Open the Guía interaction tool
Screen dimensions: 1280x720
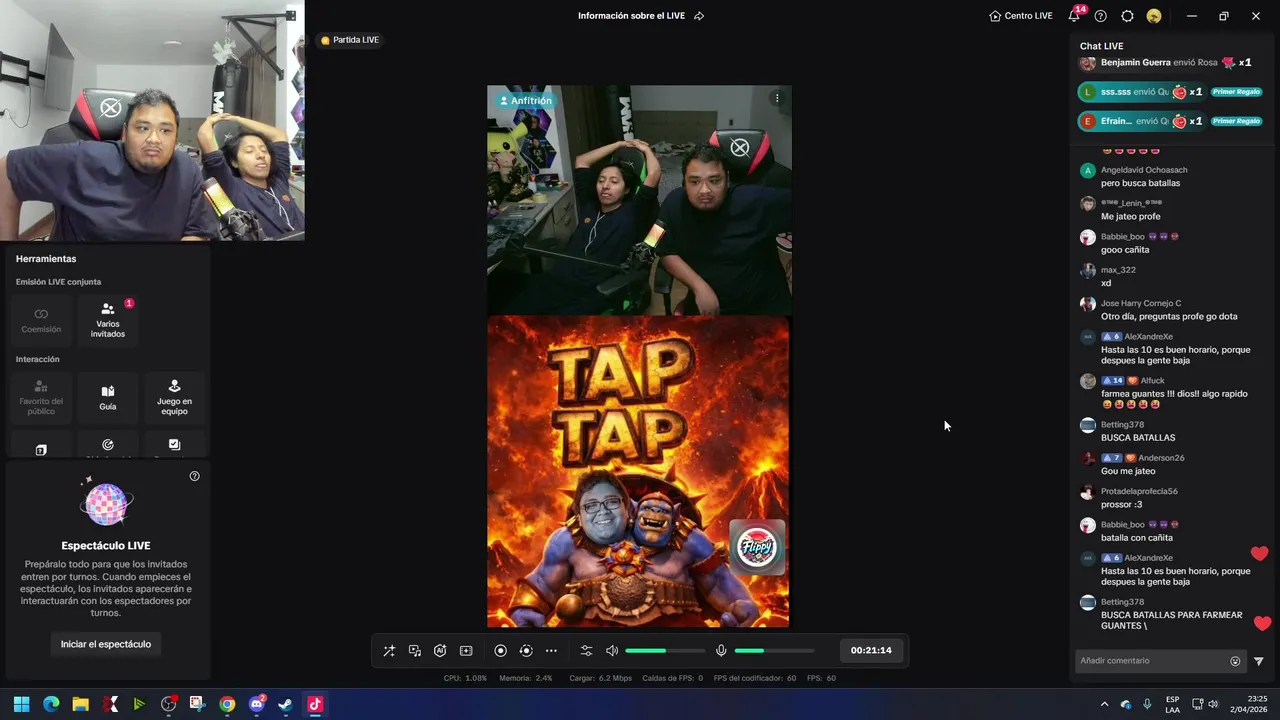pos(108,397)
